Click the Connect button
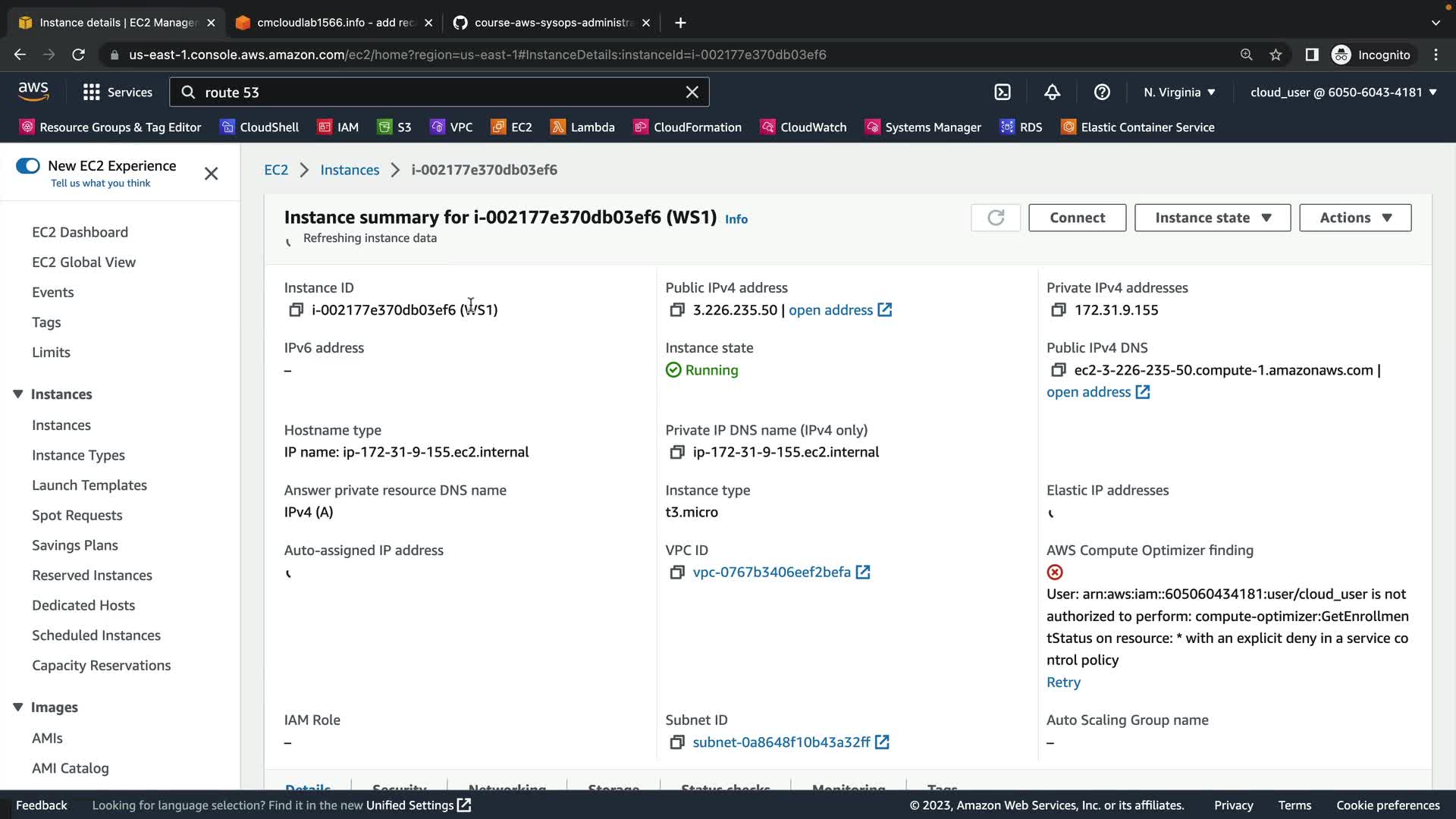The height and width of the screenshot is (819, 1456). tap(1077, 218)
